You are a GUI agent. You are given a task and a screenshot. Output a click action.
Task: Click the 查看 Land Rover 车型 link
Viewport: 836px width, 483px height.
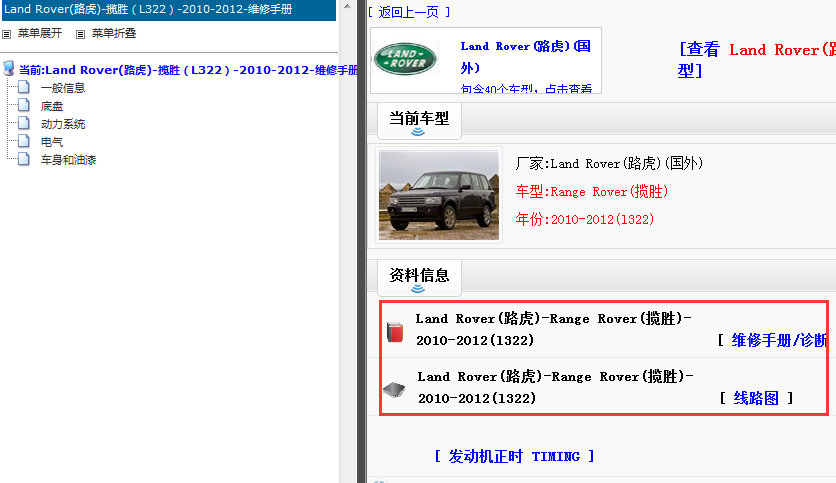coord(757,60)
